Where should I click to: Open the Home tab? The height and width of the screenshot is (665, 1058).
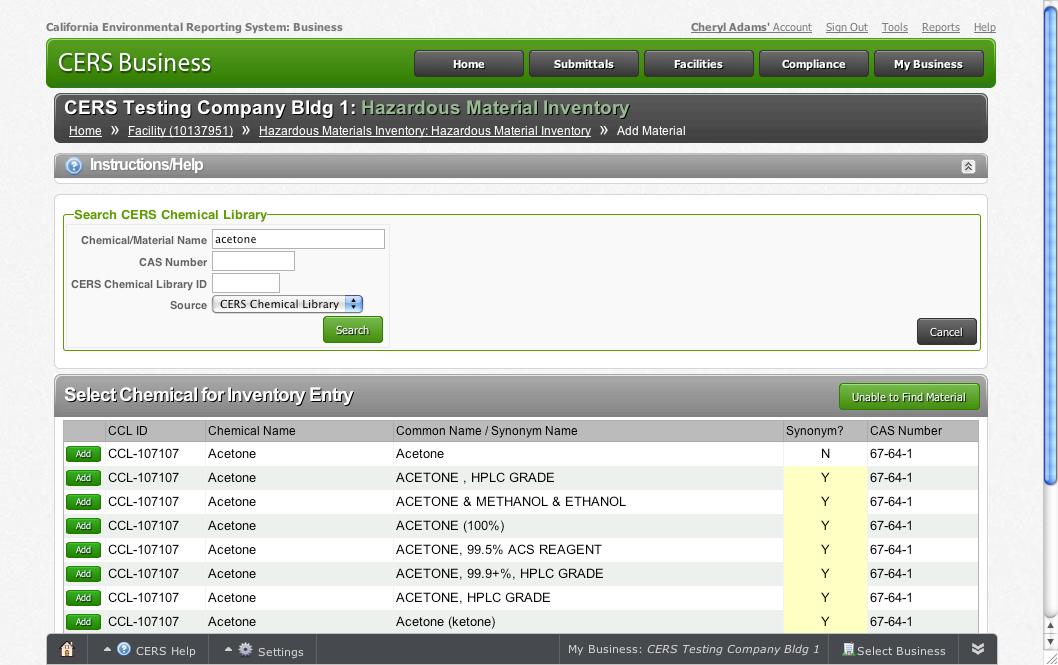click(x=469, y=64)
